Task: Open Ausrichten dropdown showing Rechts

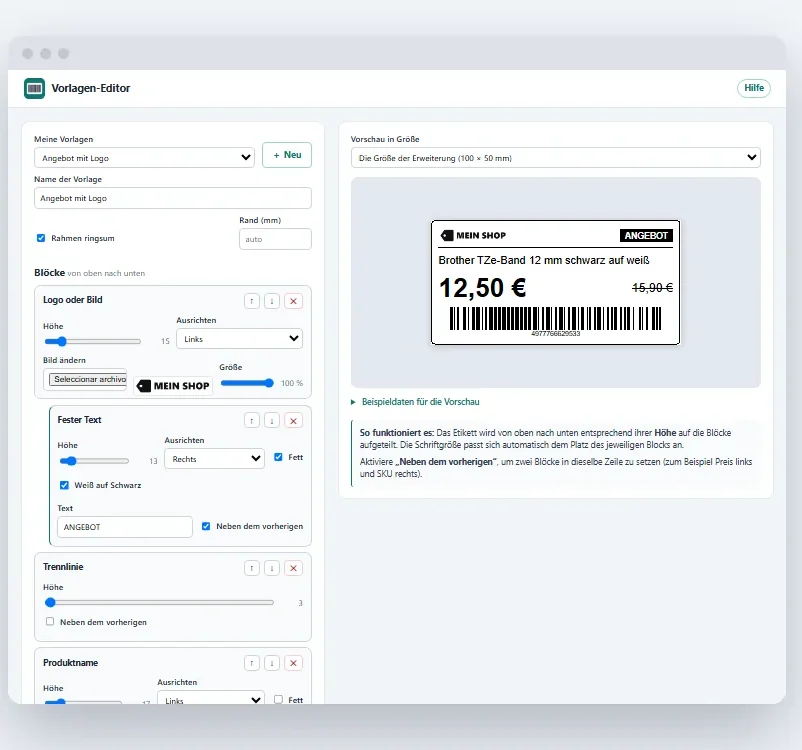Action: (x=214, y=458)
